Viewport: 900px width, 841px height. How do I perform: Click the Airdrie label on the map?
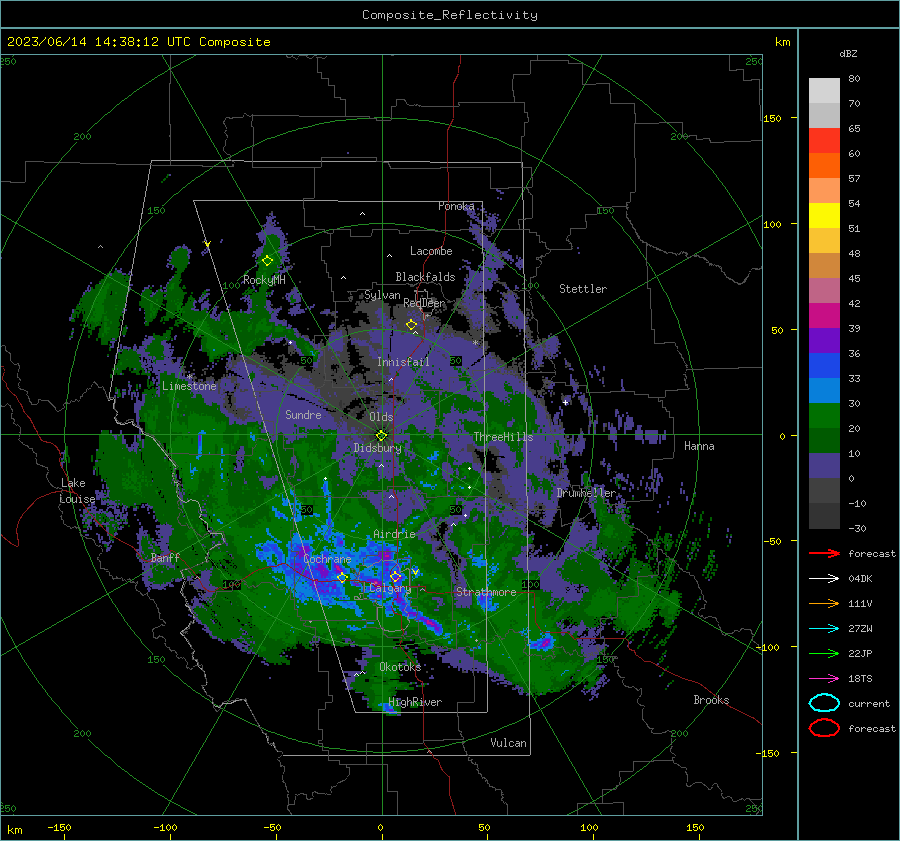(394, 534)
